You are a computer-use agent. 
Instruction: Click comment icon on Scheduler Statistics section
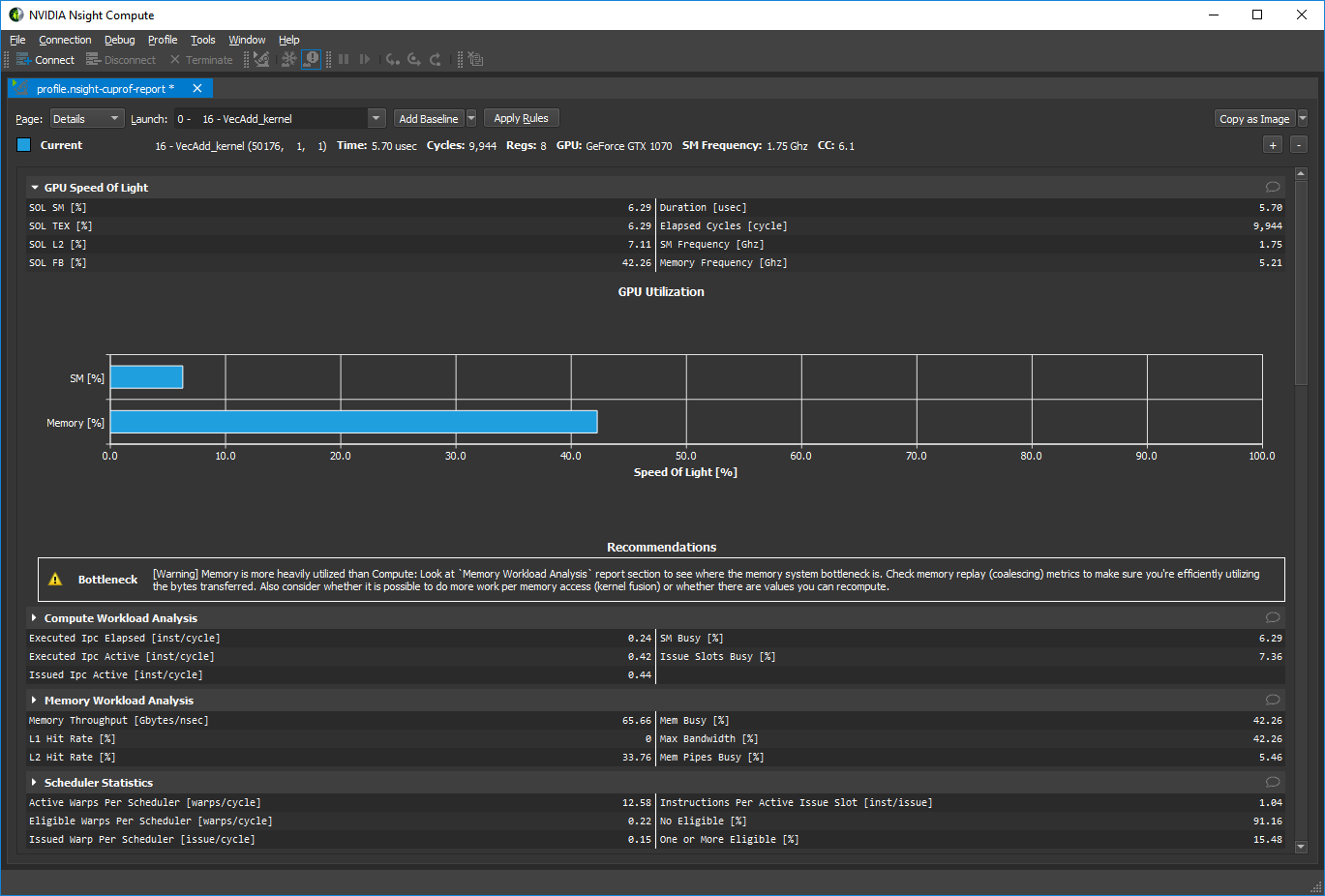(x=1272, y=783)
